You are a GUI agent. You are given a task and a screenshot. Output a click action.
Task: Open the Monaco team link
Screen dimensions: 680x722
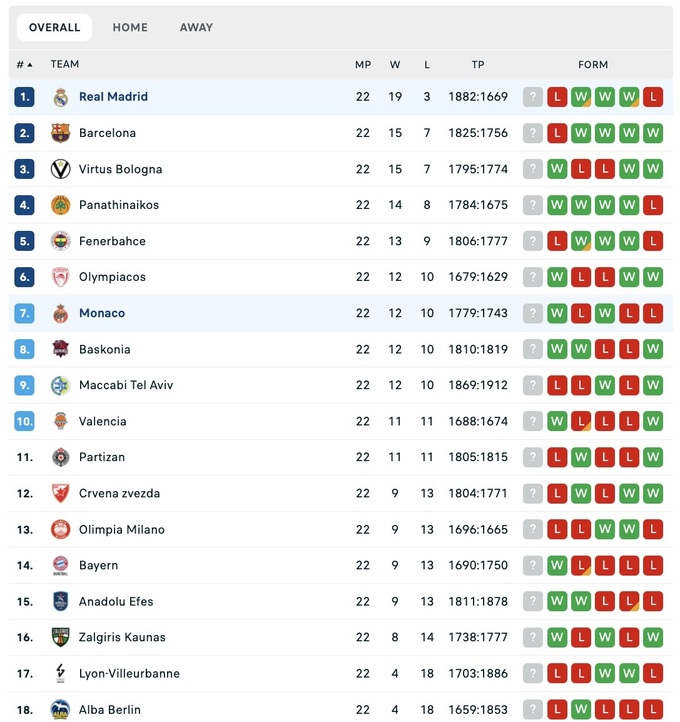pos(102,313)
